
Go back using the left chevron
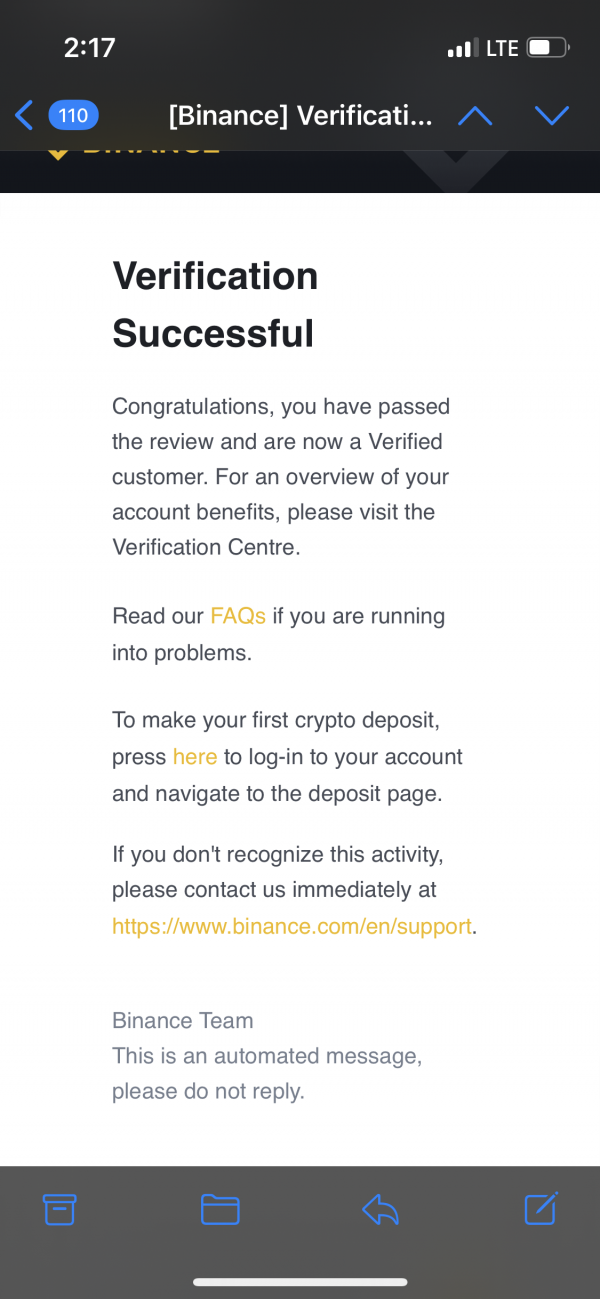pyautogui.click(x=25, y=115)
